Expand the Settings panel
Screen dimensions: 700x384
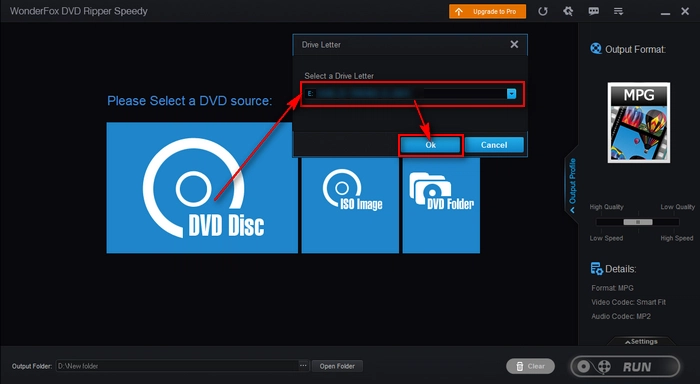pyautogui.click(x=641, y=342)
